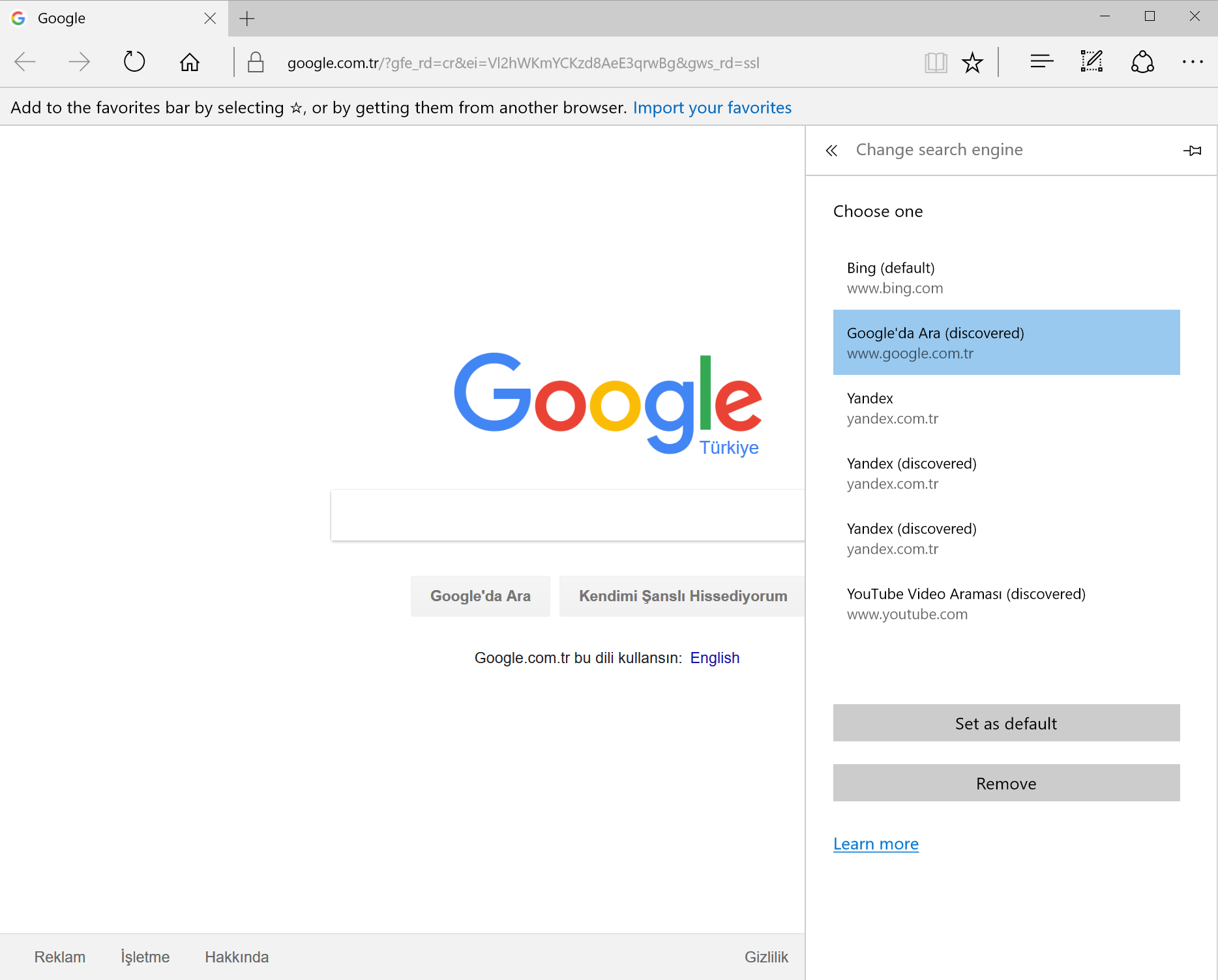Viewport: 1218px width, 980px height.
Task: Switch language via English link
Action: tap(715, 658)
